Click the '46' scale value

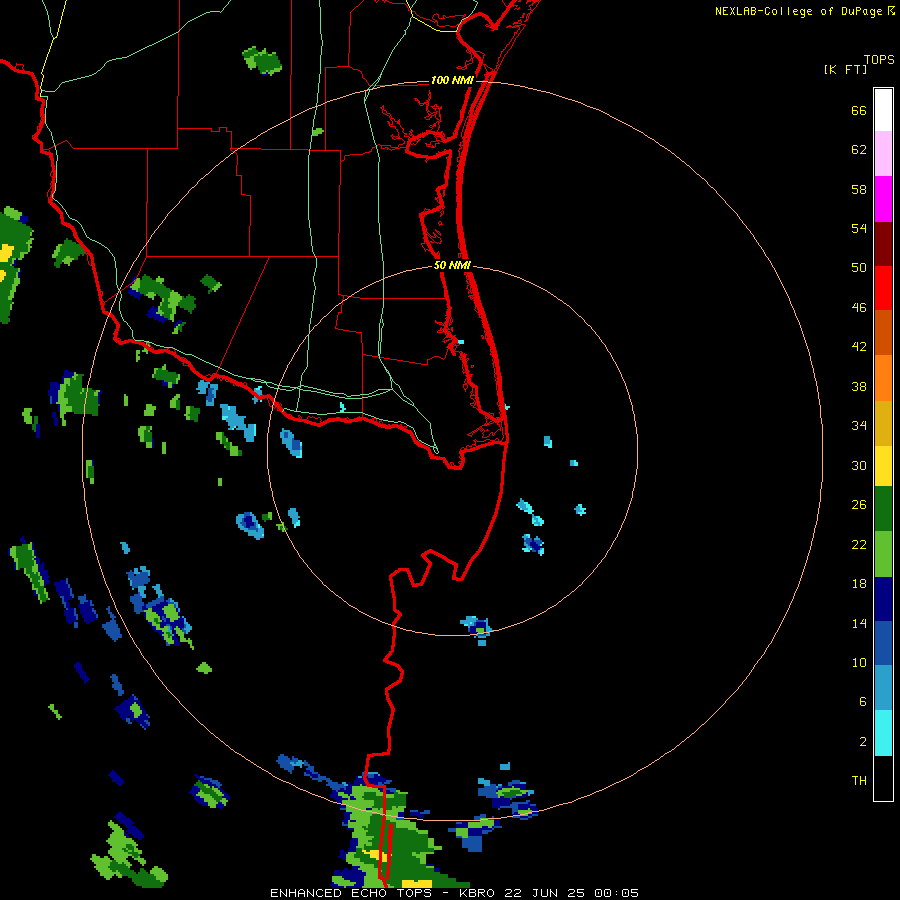point(859,308)
